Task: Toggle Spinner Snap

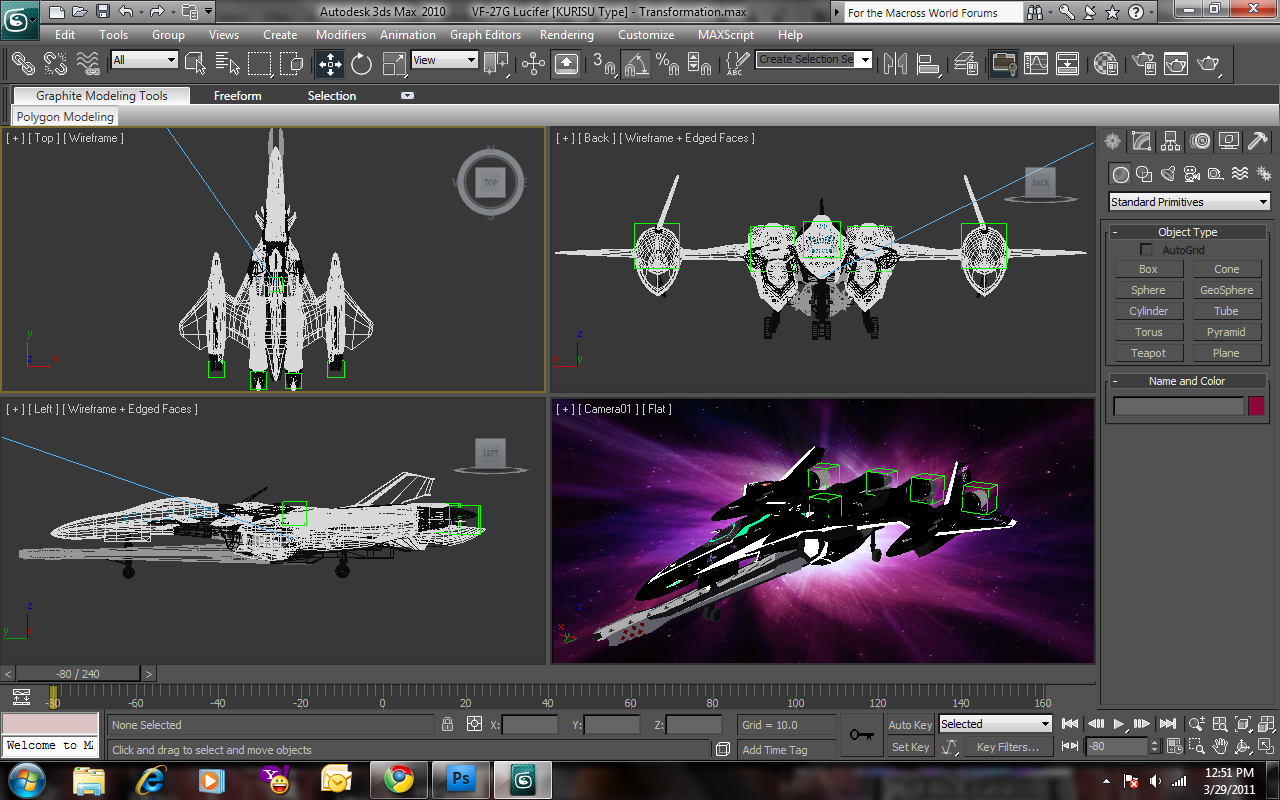Action: pyautogui.click(x=700, y=64)
